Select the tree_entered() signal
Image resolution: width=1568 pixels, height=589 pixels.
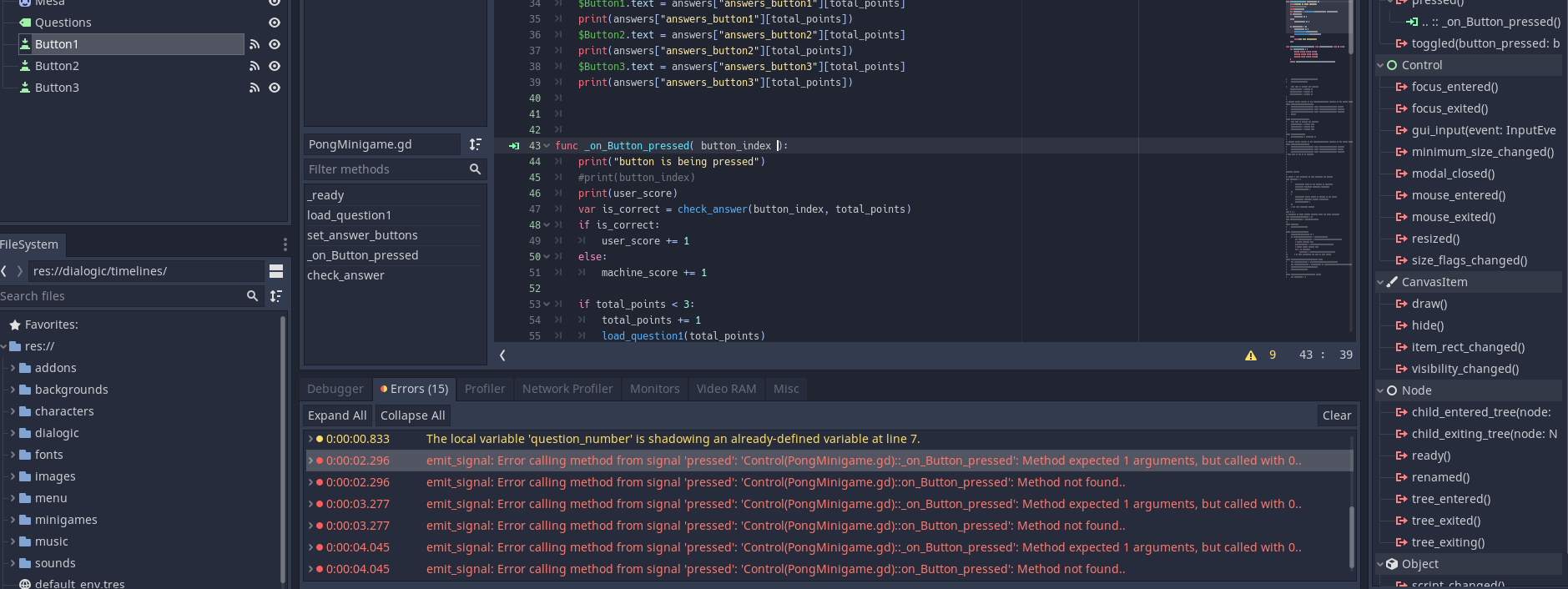point(1450,499)
